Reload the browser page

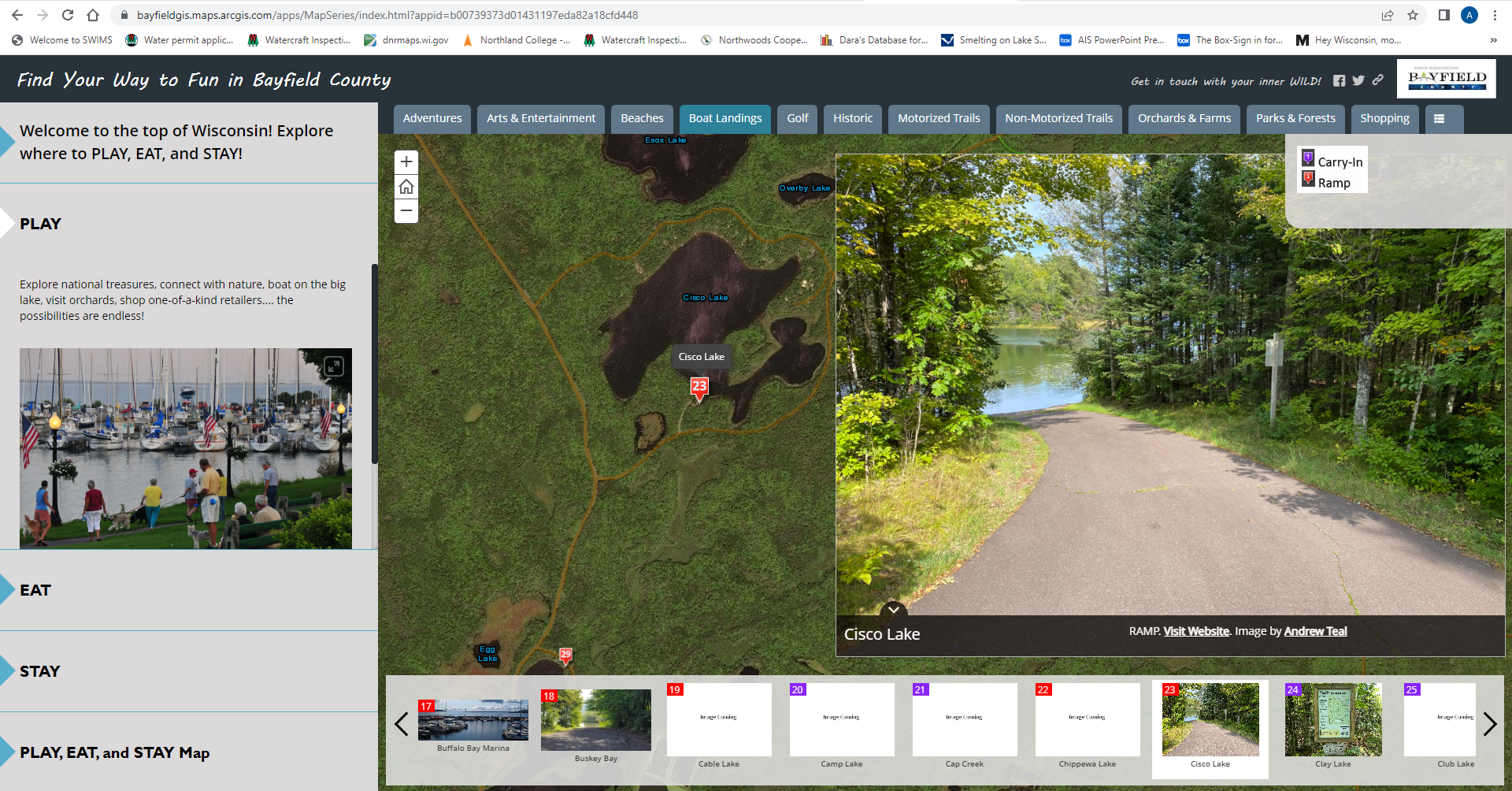[68, 15]
